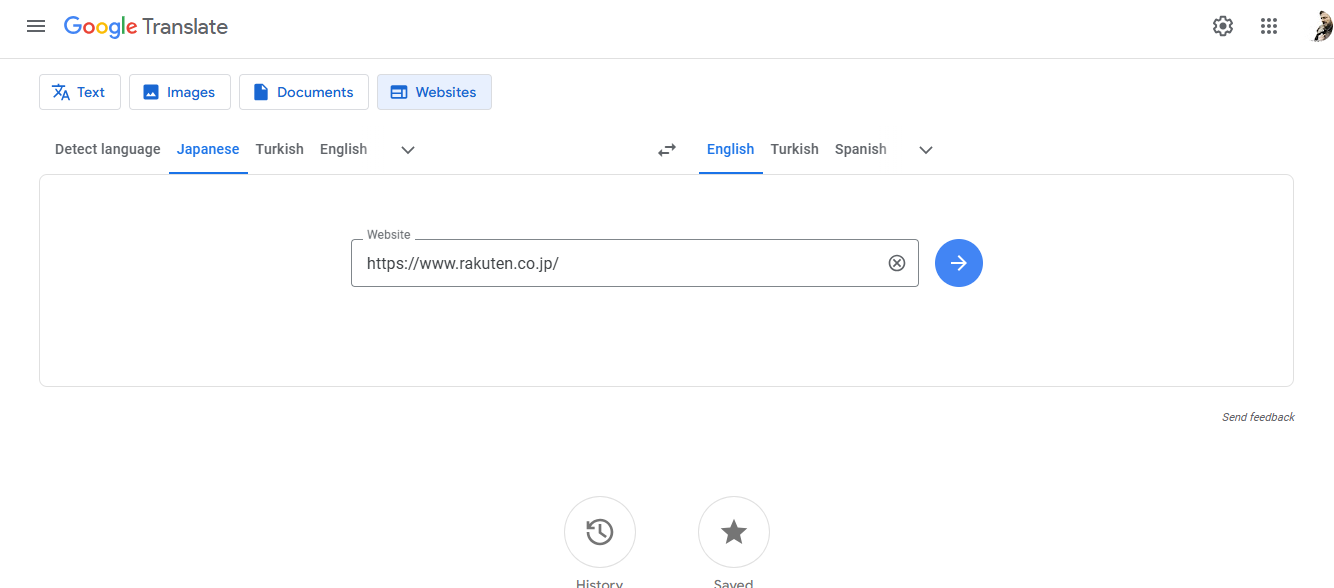Select the Text translation mode
1334x588 pixels.
coord(79,91)
